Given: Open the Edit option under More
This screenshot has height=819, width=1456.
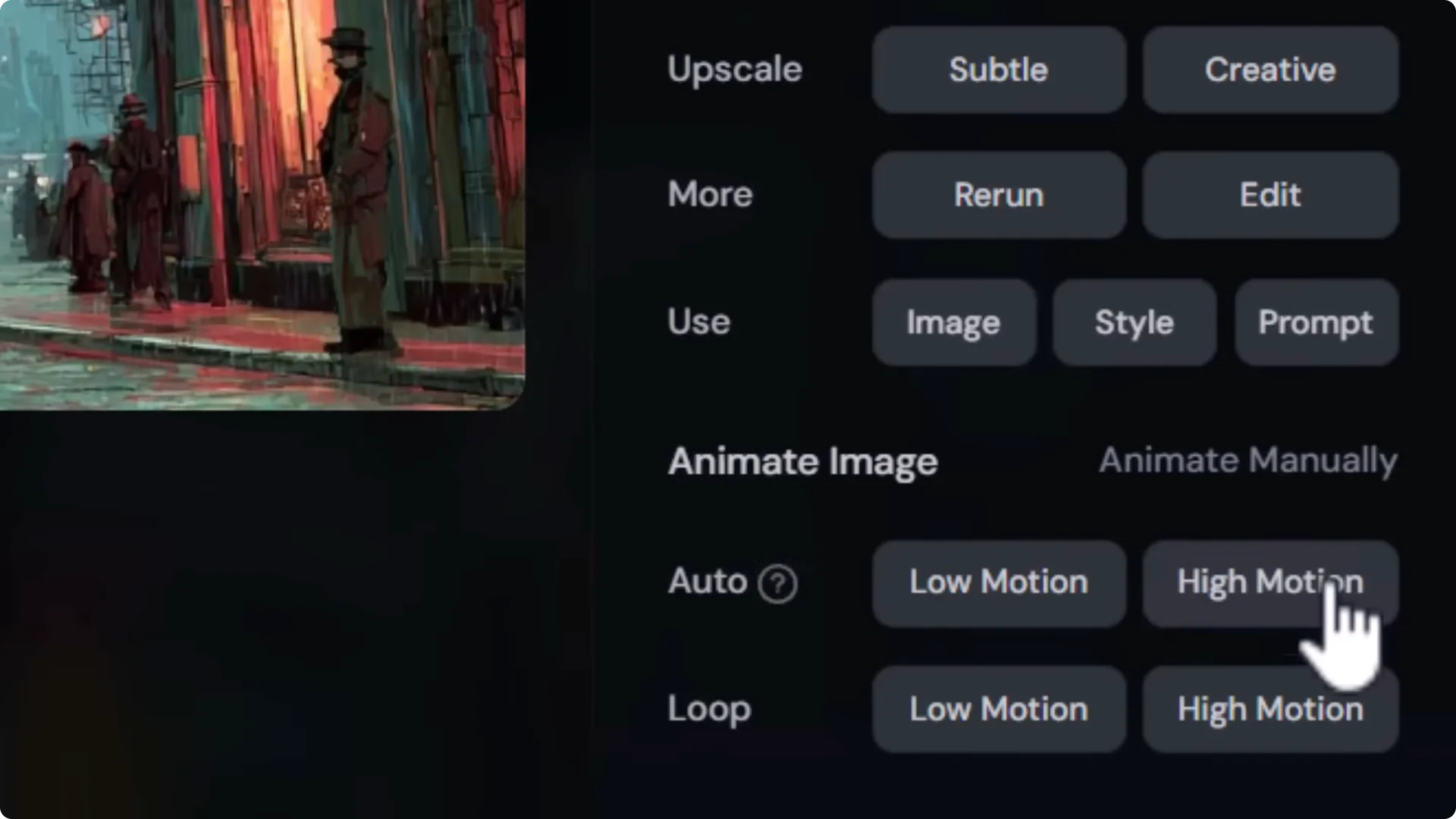Looking at the screenshot, I should tap(1270, 195).
